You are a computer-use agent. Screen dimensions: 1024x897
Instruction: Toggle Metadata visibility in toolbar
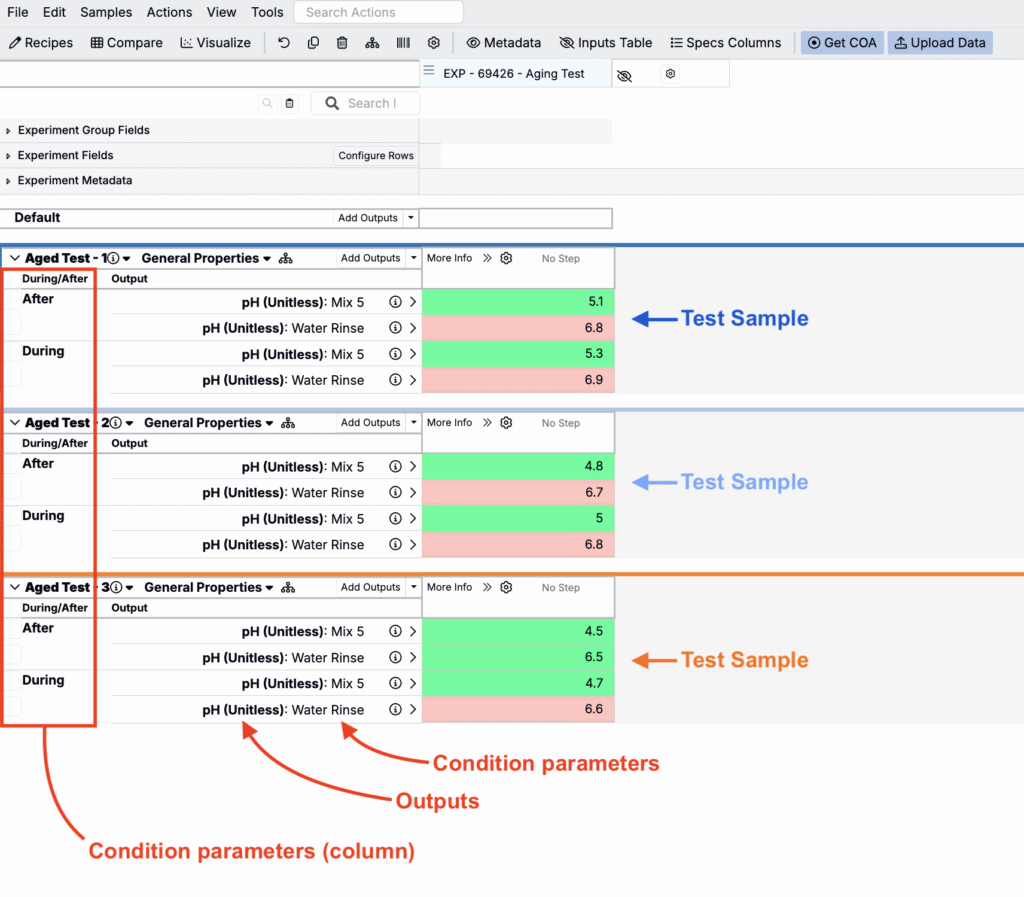[x=504, y=43]
